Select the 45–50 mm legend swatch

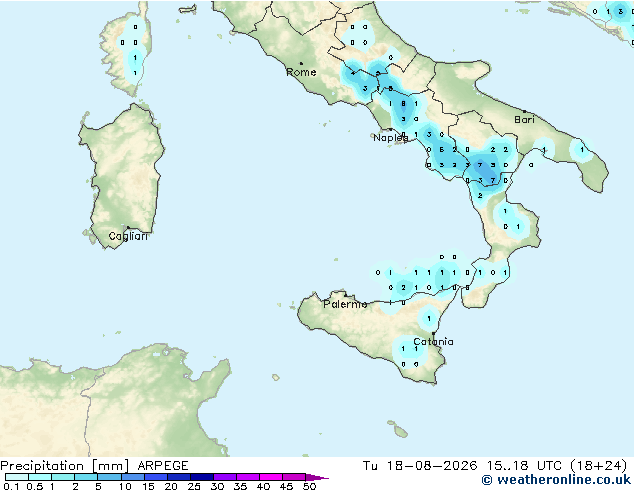(x=294, y=477)
